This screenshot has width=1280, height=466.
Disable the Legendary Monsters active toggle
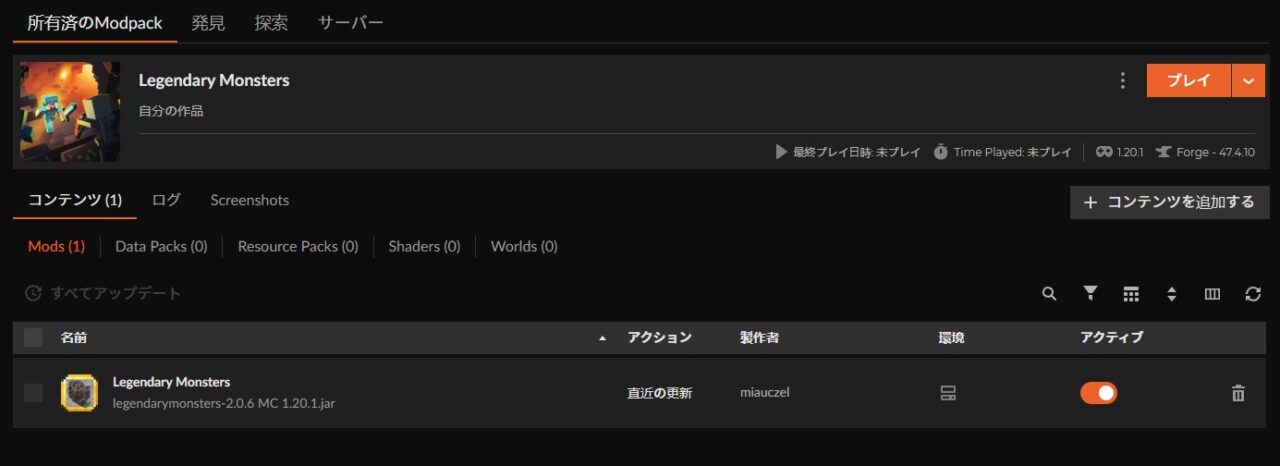tap(1099, 393)
